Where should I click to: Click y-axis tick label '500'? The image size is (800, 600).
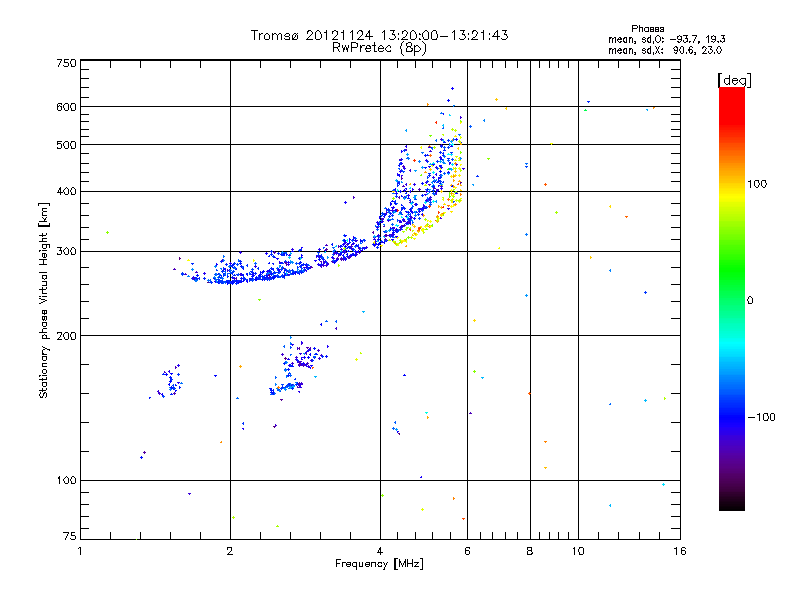point(66,145)
